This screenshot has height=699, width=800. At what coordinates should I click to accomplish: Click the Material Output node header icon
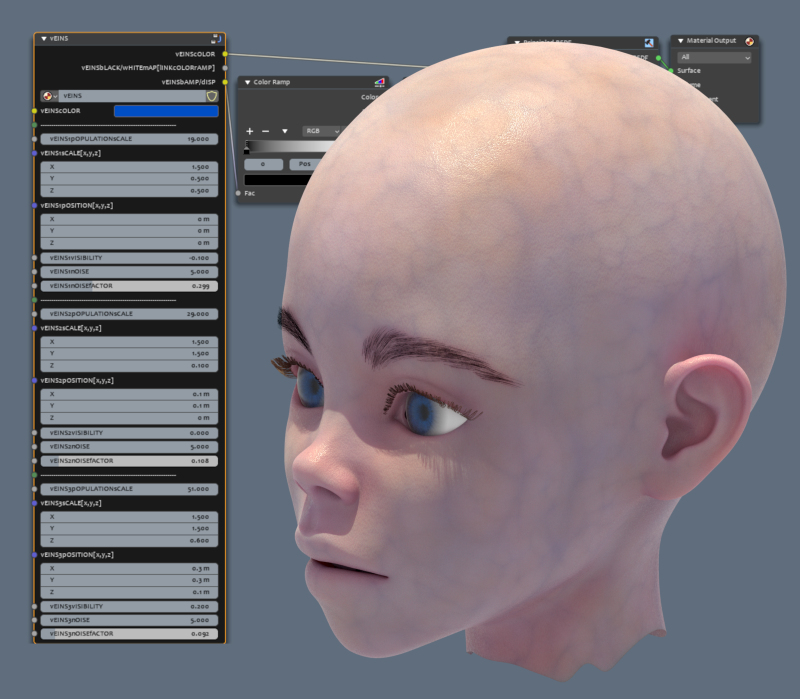(x=749, y=41)
